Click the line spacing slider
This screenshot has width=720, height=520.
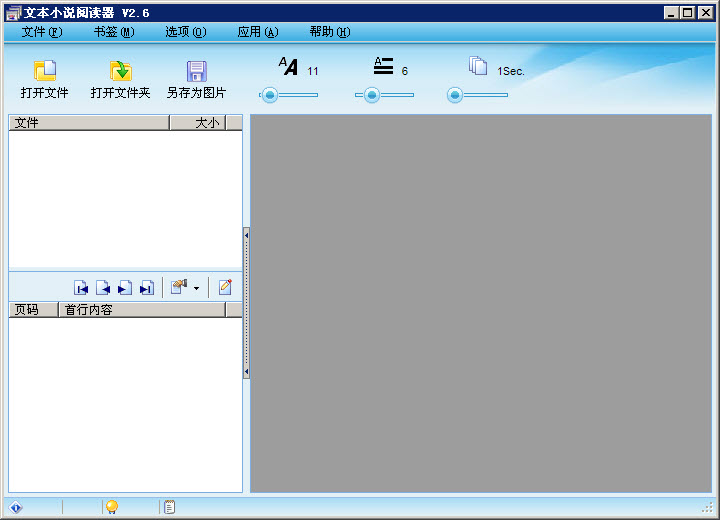point(384,95)
